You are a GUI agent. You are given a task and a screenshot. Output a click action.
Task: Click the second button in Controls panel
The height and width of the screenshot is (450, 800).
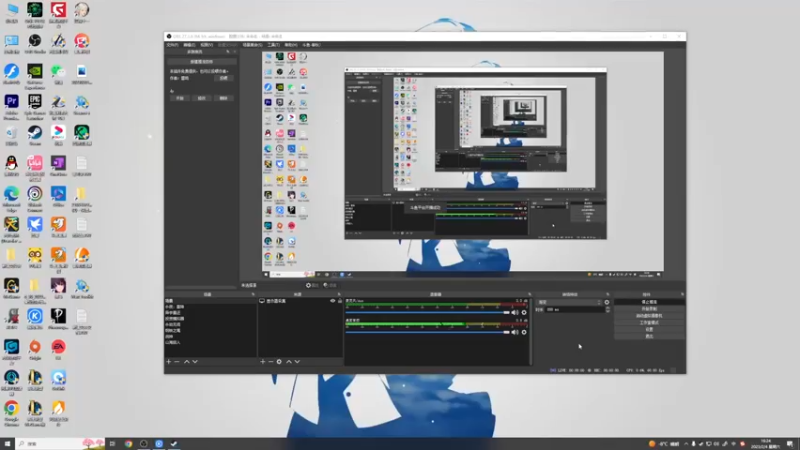coord(649,309)
